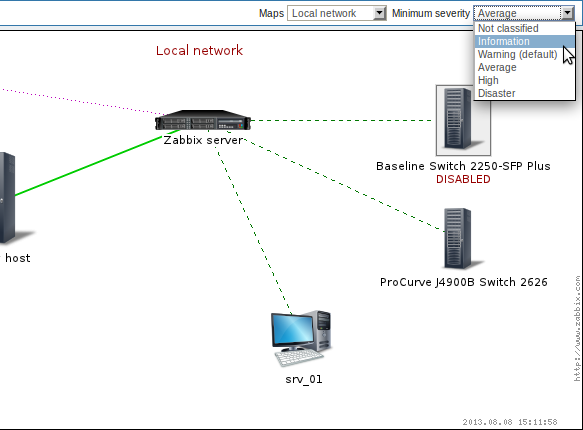
Task: Click the ProCurve J4900B Switch 2626 label
Action: (x=464, y=282)
